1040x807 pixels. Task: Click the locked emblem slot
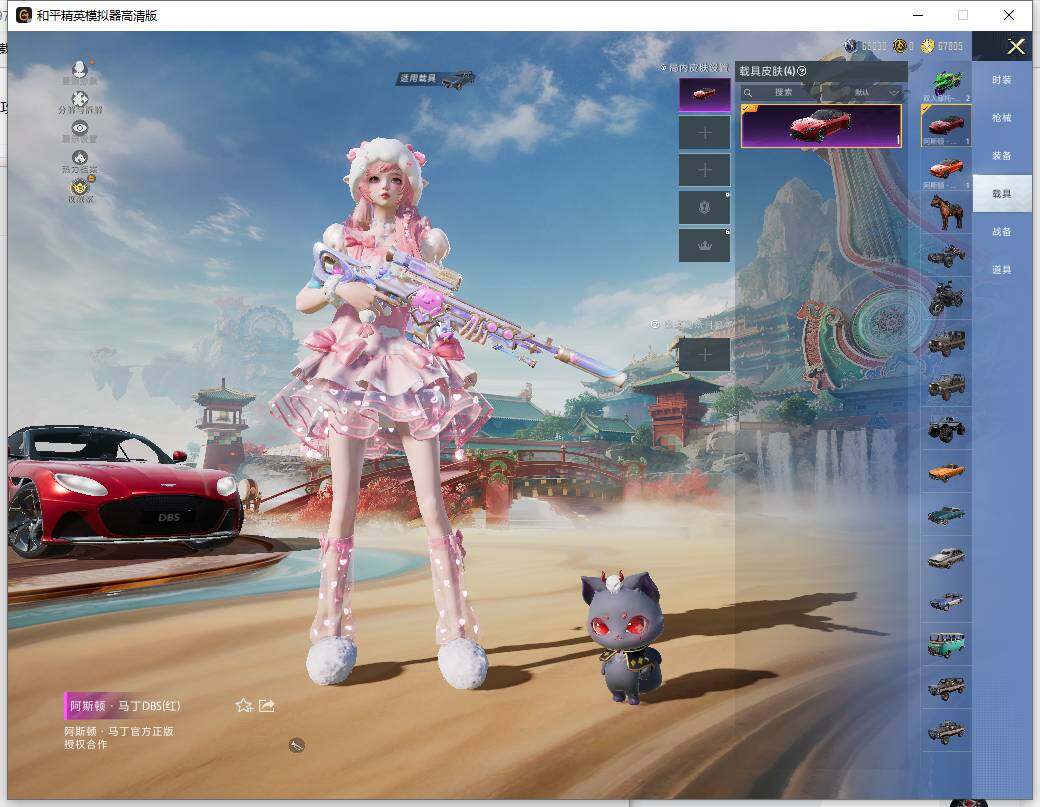tap(704, 208)
